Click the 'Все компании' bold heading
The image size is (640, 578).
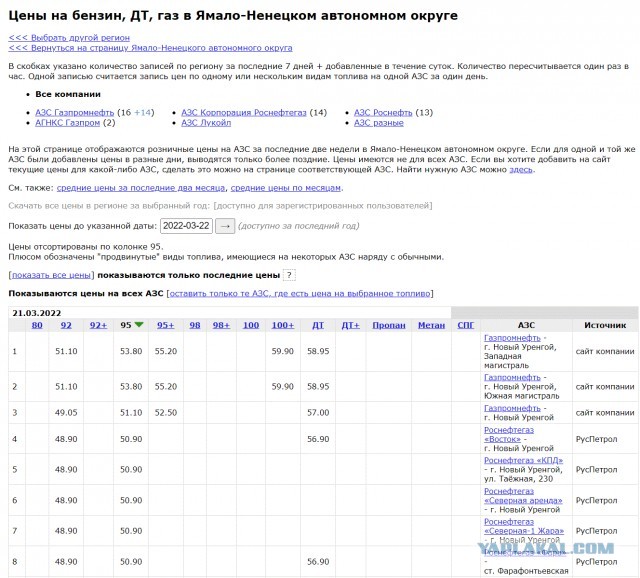pyautogui.click(x=68, y=94)
